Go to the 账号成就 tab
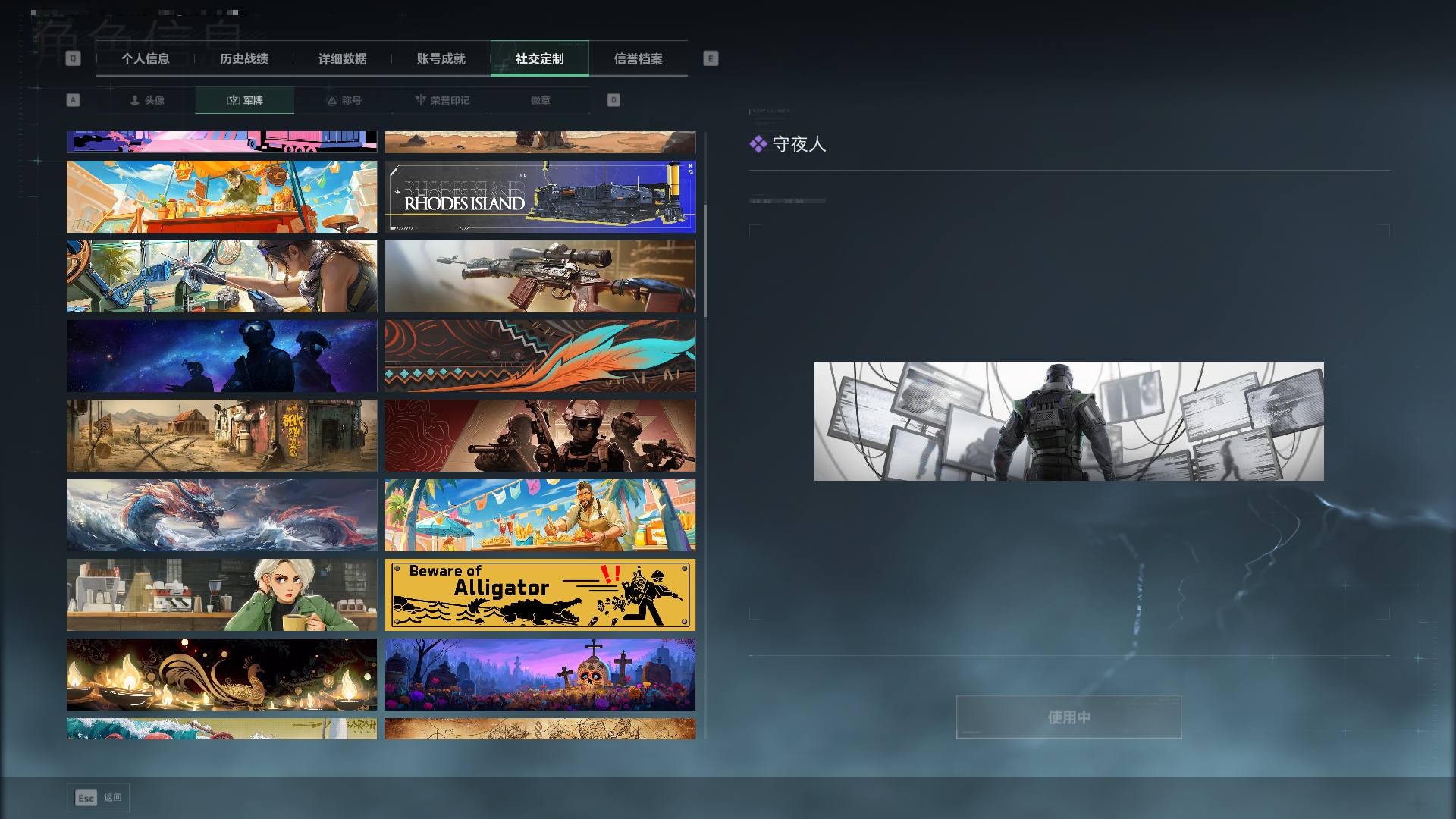 (x=441, y=58)
